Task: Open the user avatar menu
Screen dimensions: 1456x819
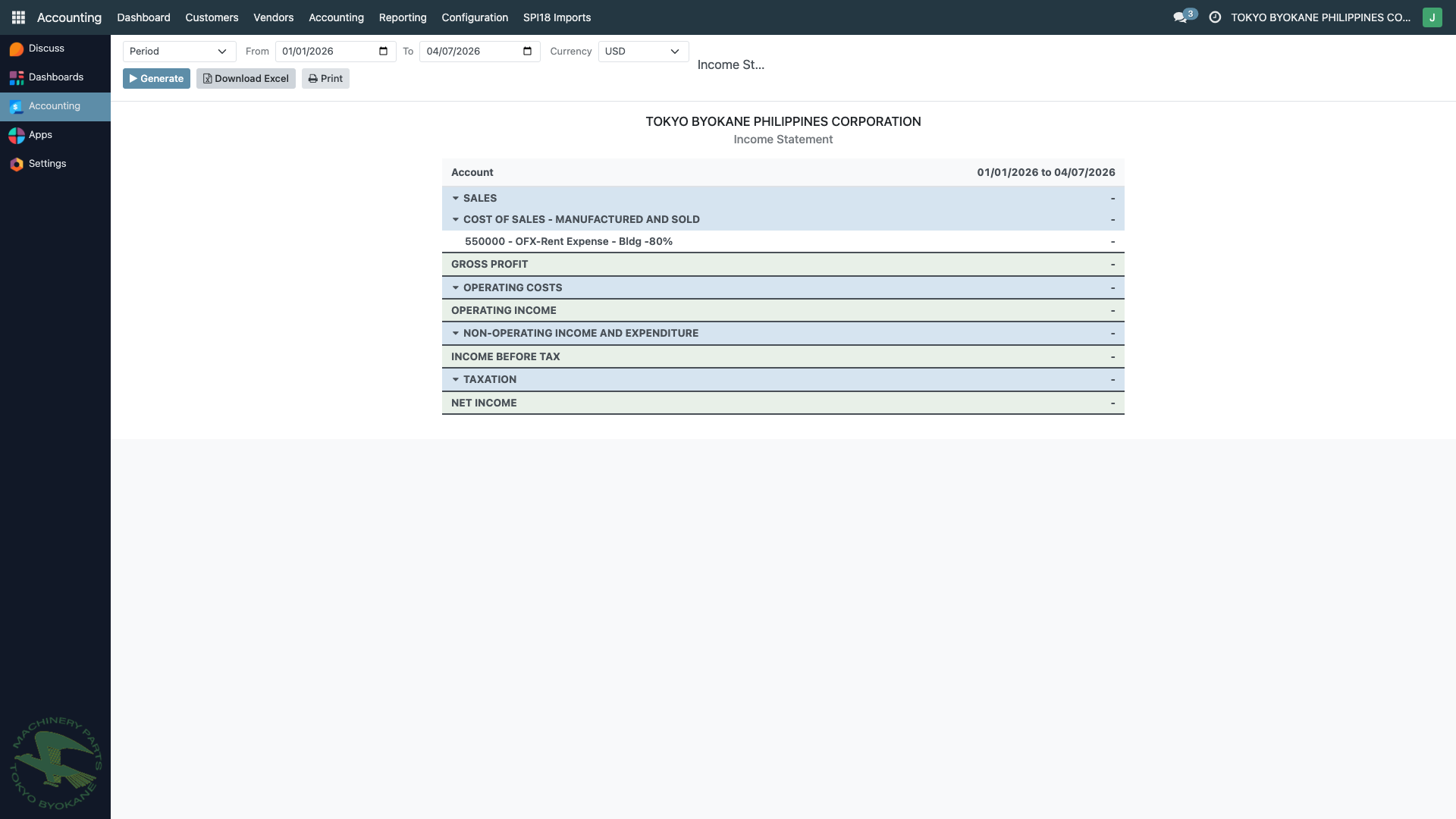Action: pyautogui.click(x=1432, y=17)
